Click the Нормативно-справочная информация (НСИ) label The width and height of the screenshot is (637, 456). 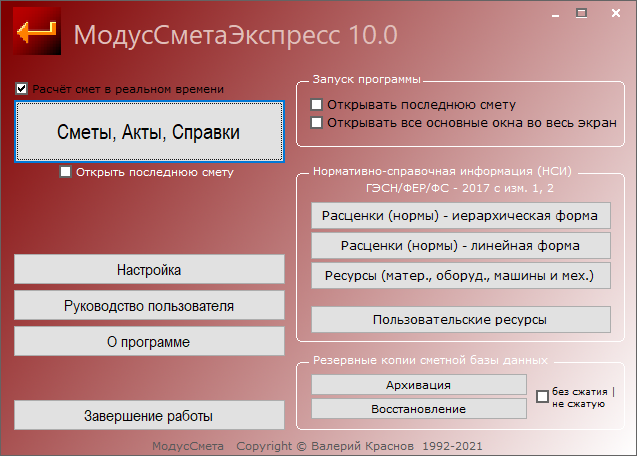tap(442, 171)
